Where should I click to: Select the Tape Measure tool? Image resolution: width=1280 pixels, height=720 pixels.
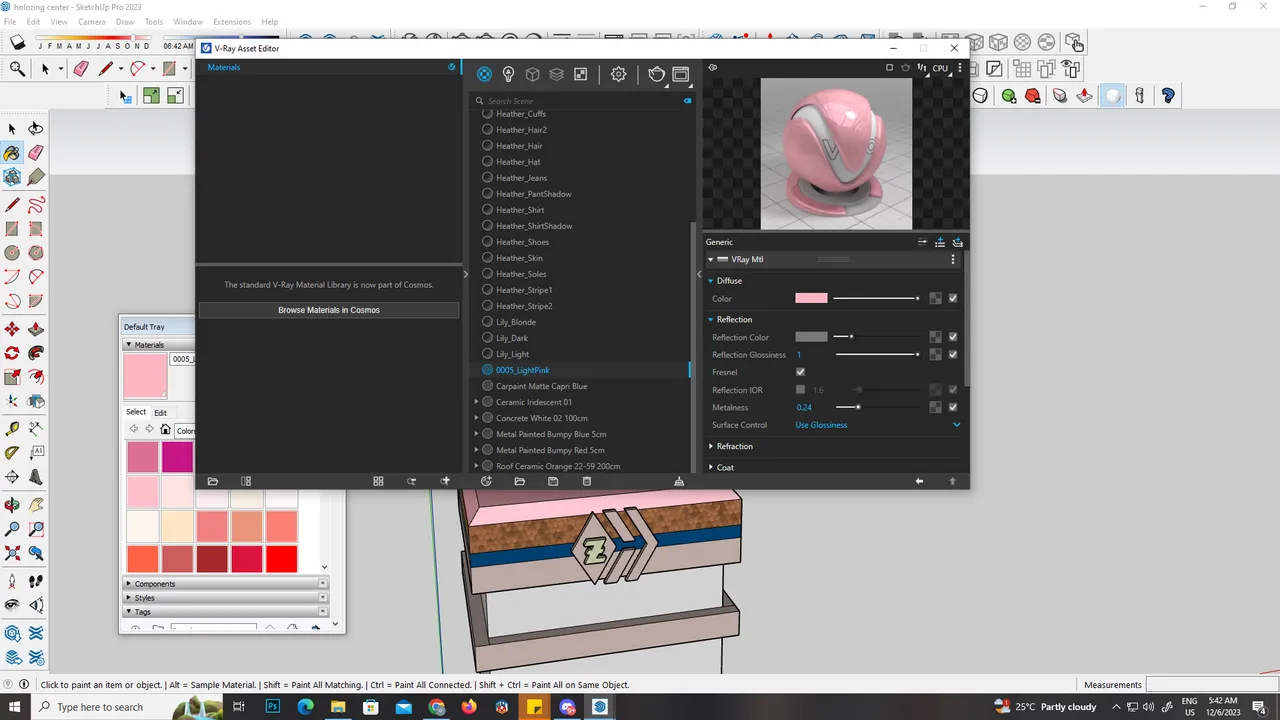[12, 429]
